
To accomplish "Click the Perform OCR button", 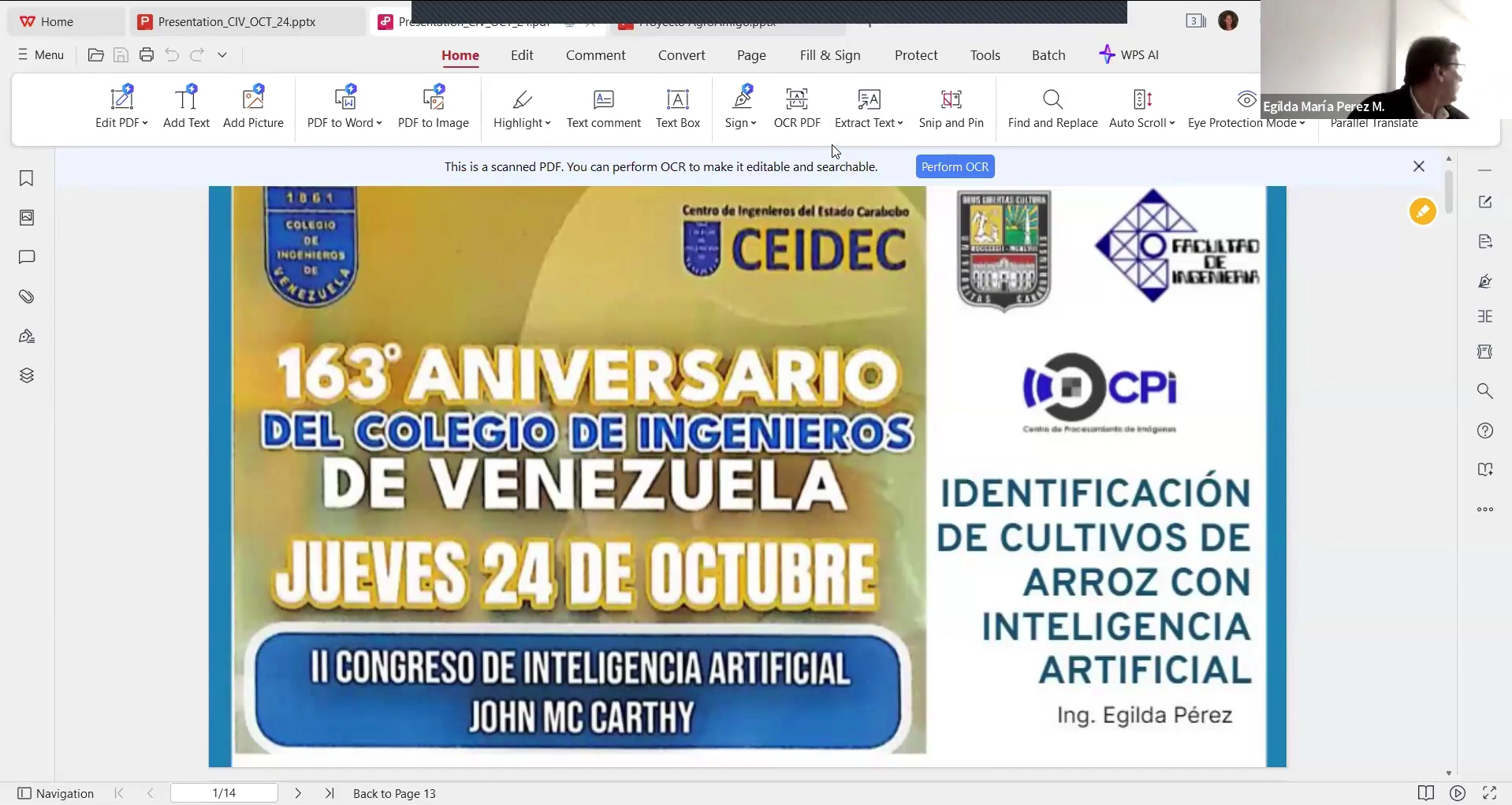I will tap(955, 167).
